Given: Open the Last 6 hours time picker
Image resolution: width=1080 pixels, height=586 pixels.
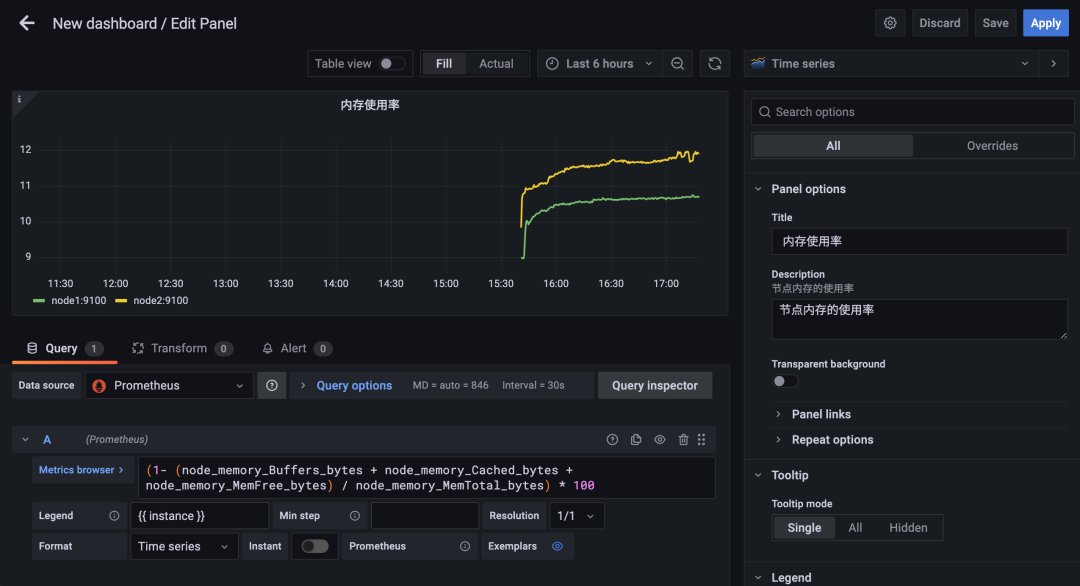Looking at the screenshot, I should [600, 64].
